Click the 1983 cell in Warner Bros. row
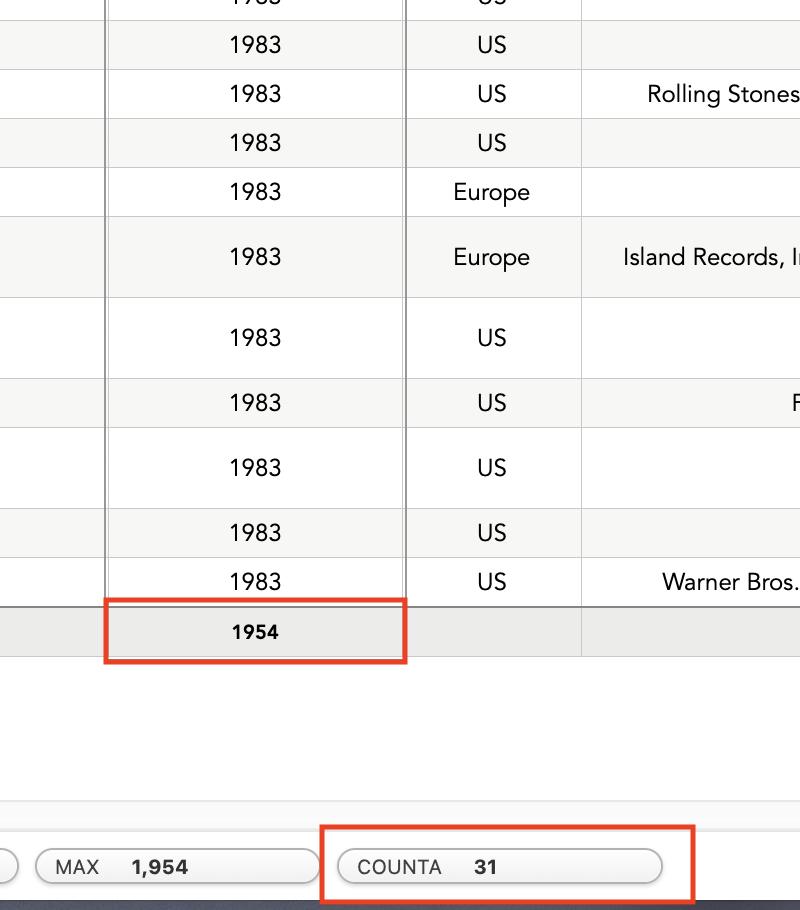The width and height of the screenshot is (800, 910). [255, 582]
